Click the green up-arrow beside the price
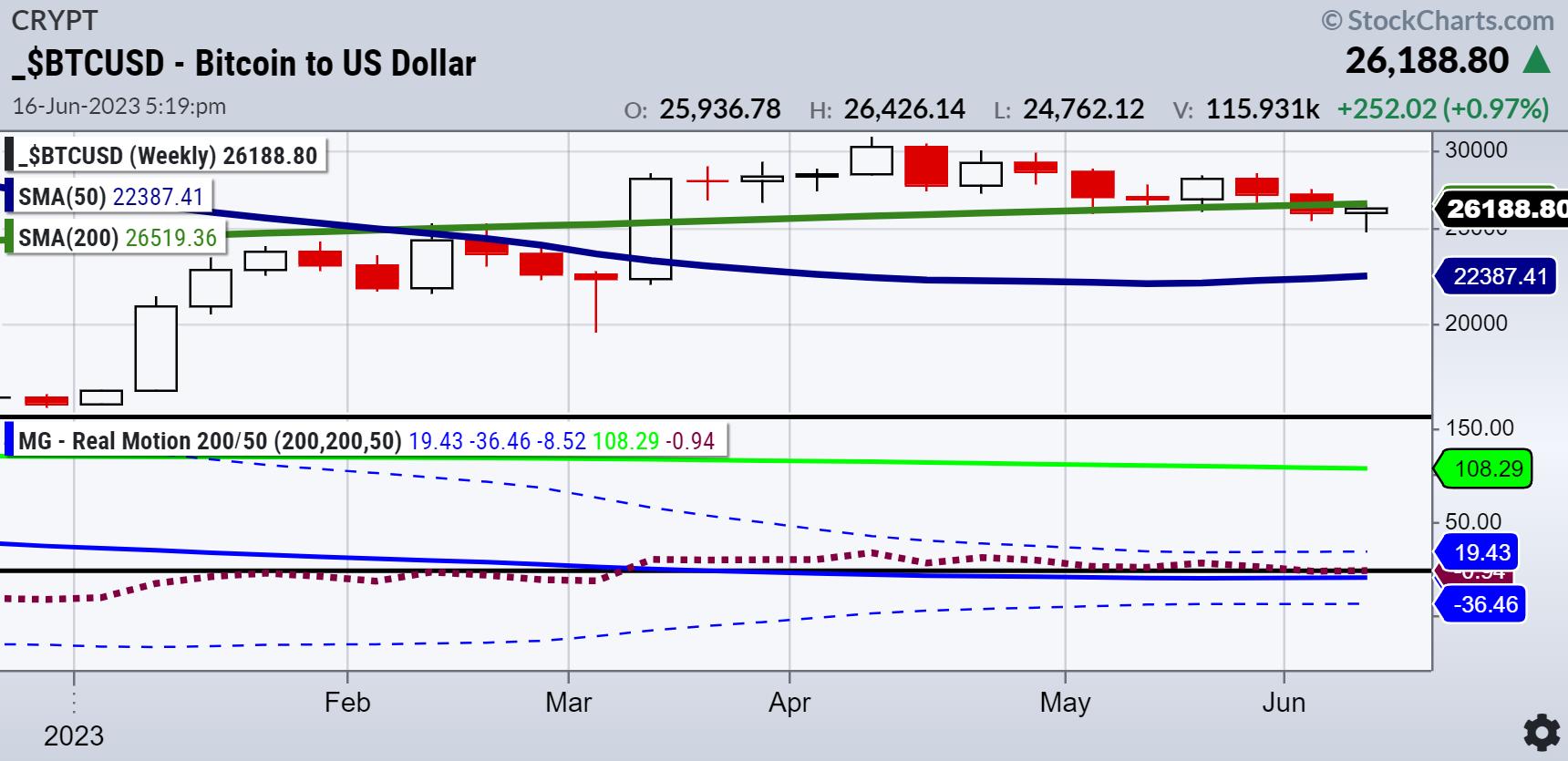Image resolution: width=1568 pixels, height=761 pixels. click(1537, 61)
